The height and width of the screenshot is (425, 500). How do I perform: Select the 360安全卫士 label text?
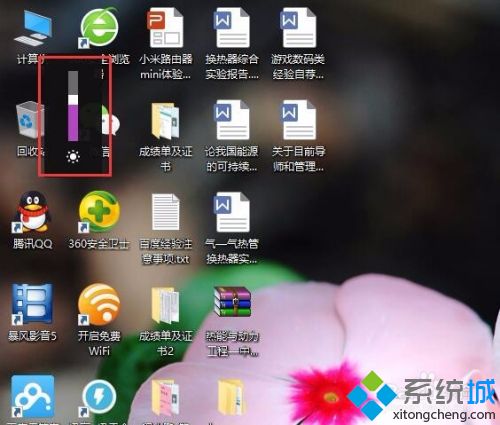coord(99,244)
